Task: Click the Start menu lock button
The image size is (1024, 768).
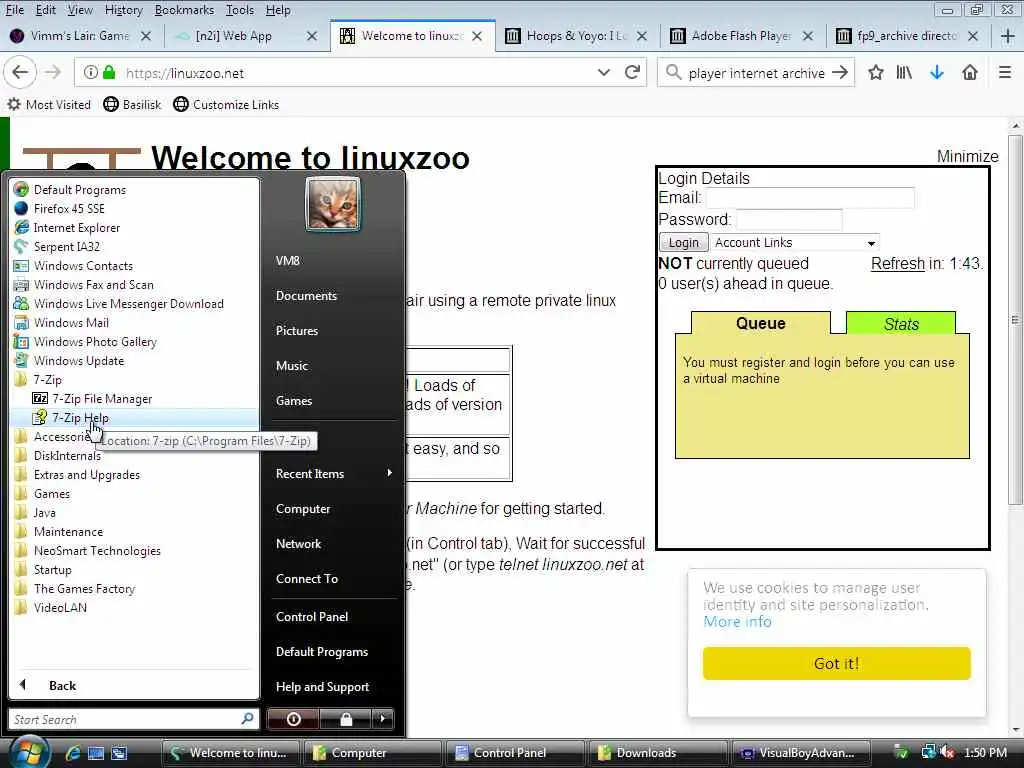Action: point(345,719)
